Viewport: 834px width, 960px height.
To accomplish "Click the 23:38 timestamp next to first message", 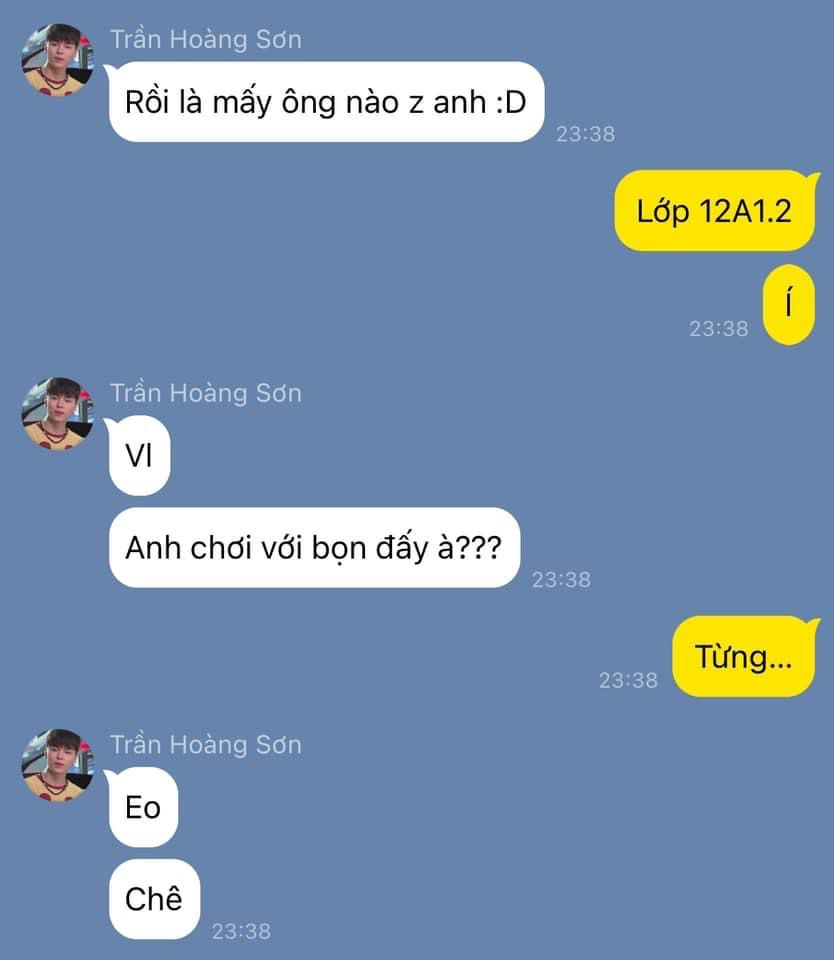I will click(x=585, y=134).
